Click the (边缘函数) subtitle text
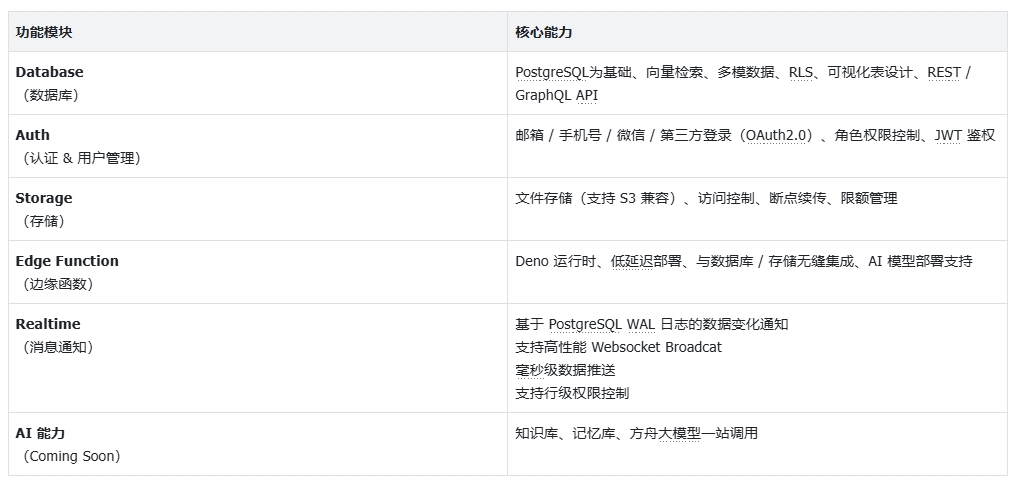Image resolution: width=1016 pixels, height=487 pixels. pyautogui.click(x=58, y=284)
